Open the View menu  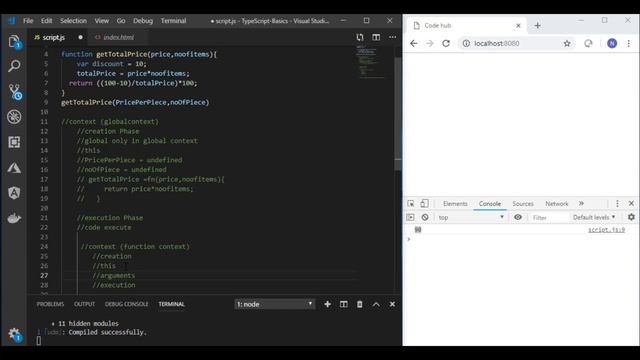pos(102,21)
